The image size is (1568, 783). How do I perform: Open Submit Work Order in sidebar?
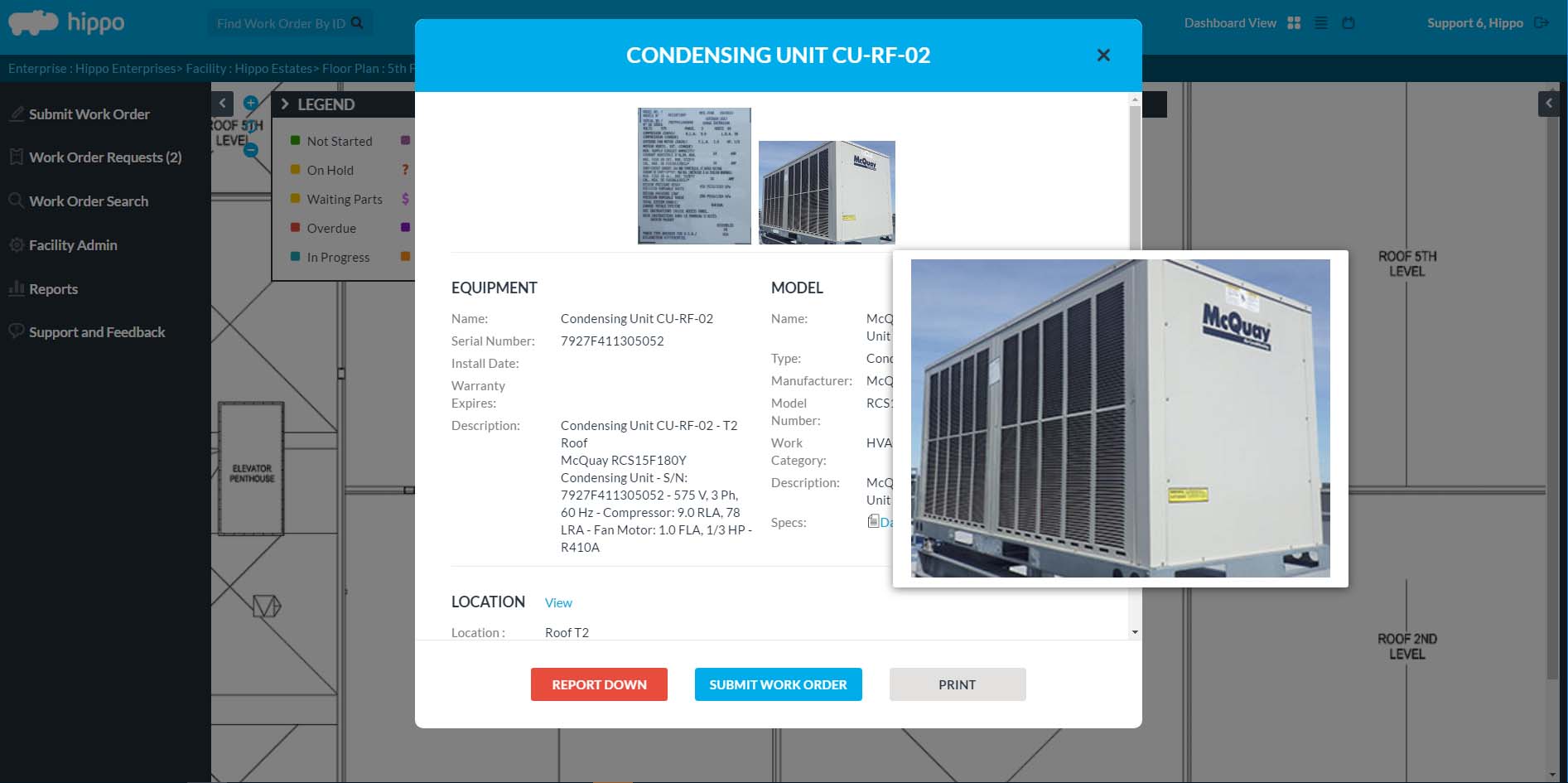tap(89, 114)
